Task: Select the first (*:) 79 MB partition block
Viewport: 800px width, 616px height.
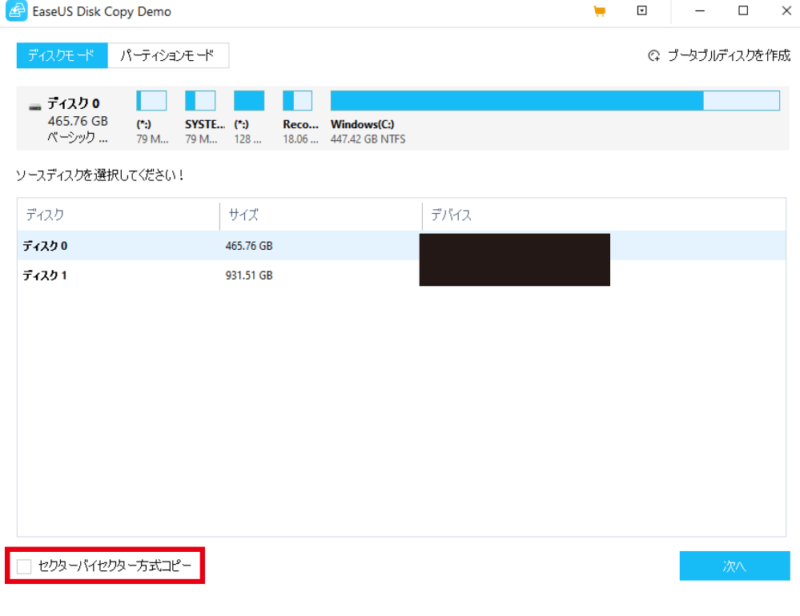Action: (x=152, y=100)
